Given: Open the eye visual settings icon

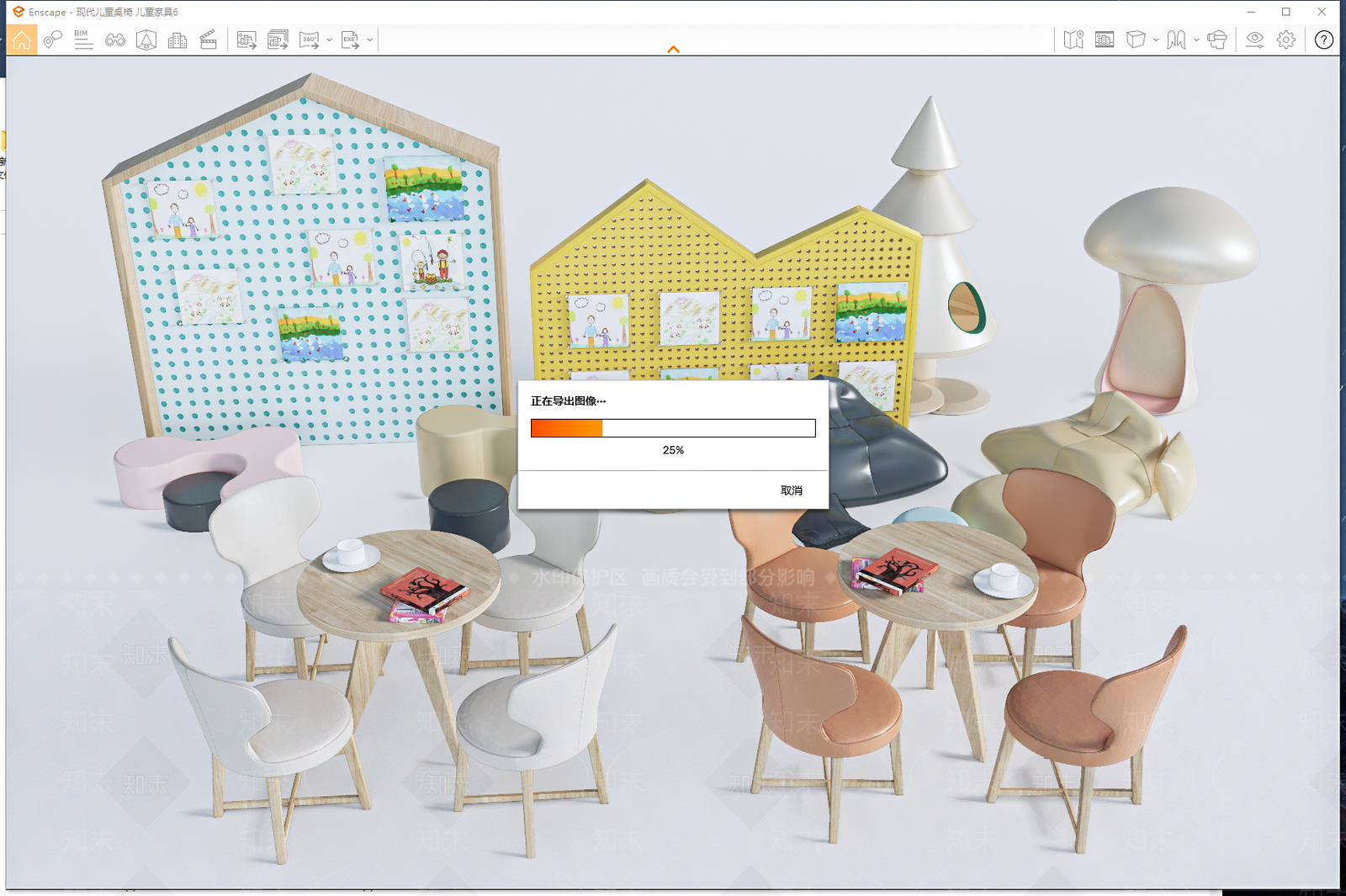Looking at the screenshot, I should (x=1254, y=40).
